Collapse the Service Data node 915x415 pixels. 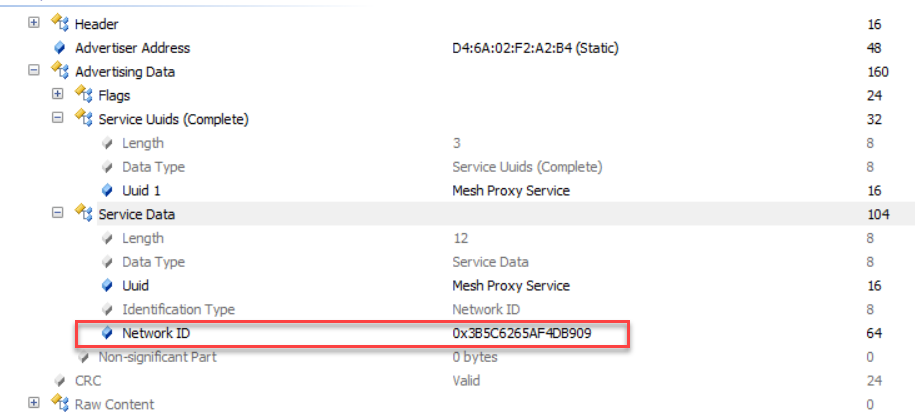(x=57, y=214)
